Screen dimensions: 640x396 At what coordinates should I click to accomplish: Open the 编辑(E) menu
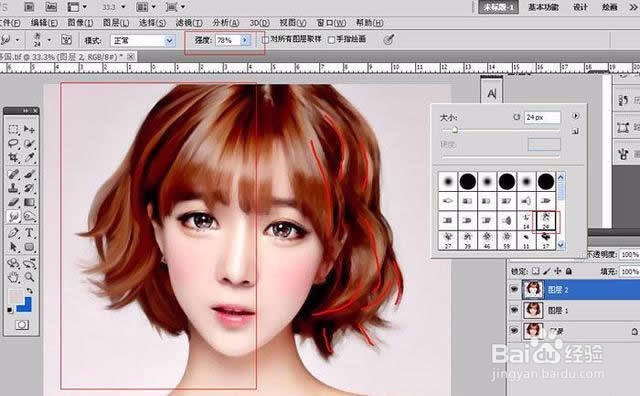(x=44, y=23)
